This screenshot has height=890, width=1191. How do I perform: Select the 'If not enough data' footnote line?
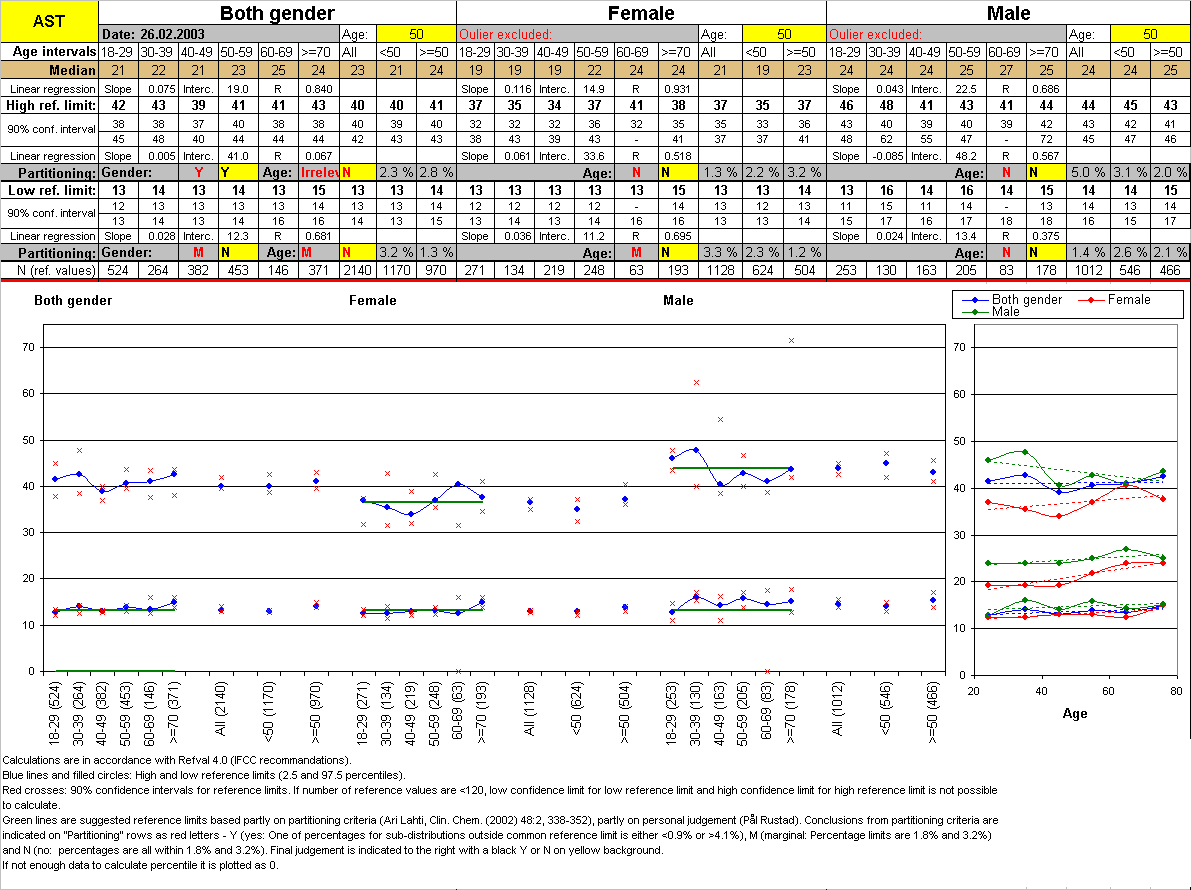coord(141,865)
